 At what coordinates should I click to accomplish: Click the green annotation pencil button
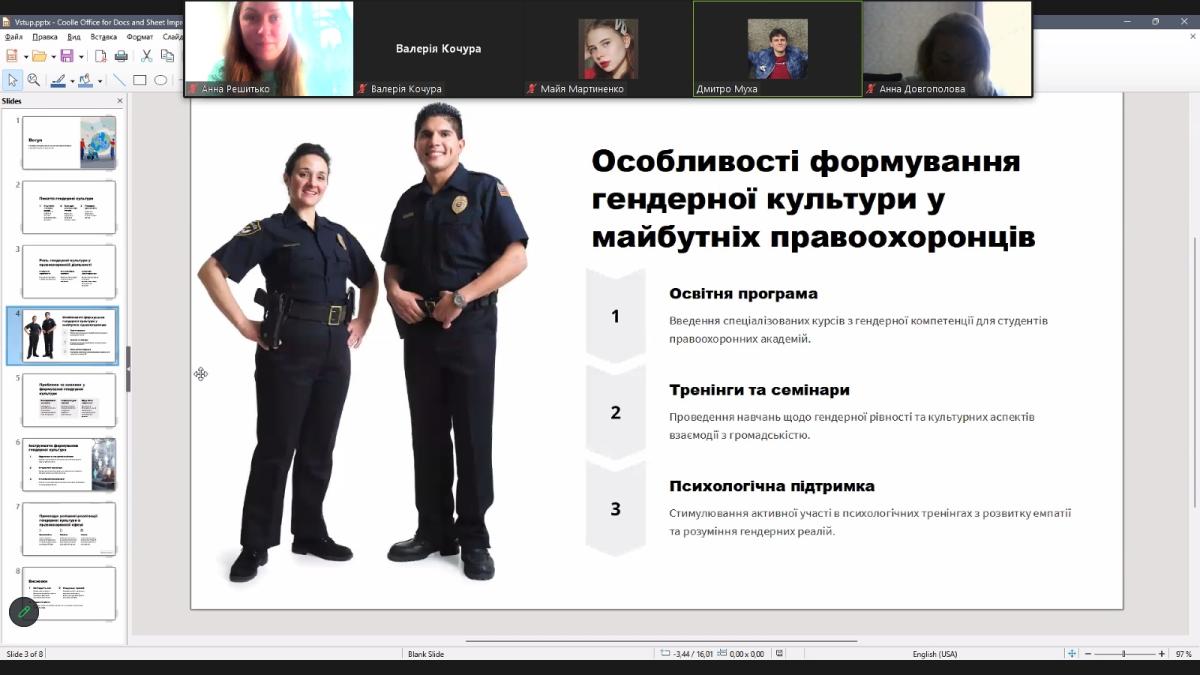(x=24, y=611)
